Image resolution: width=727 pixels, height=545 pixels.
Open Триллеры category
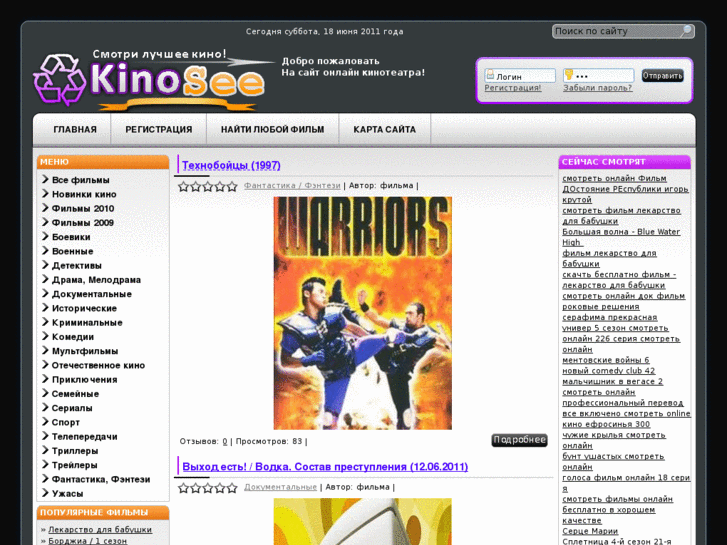[x=75, y=451]
